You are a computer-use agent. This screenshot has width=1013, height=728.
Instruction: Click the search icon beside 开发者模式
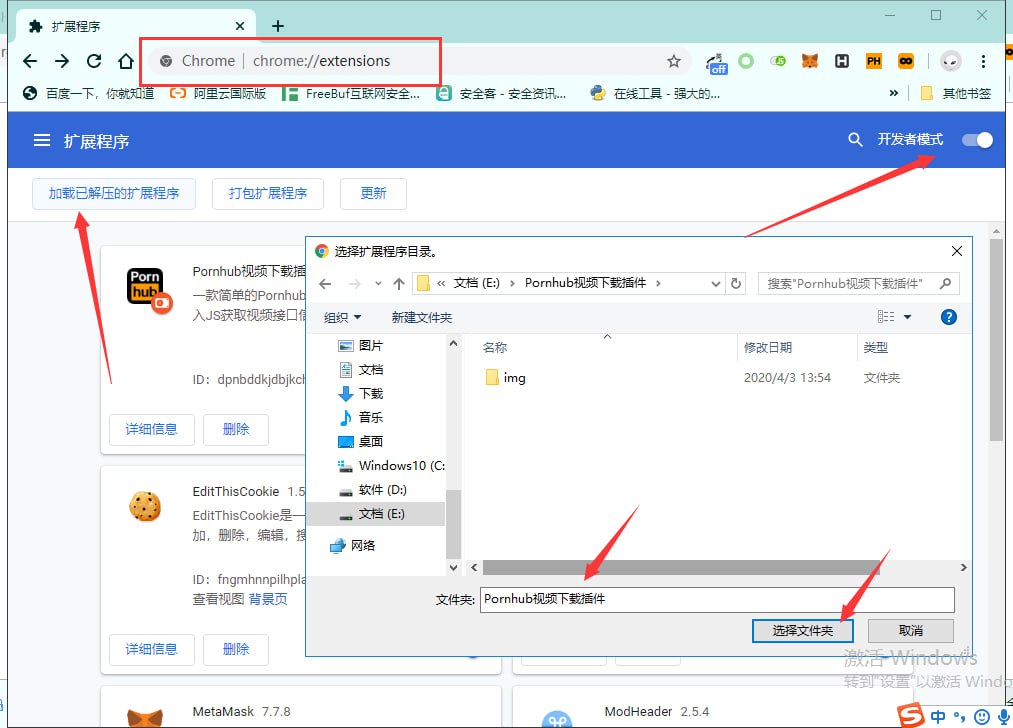point(855,140)
